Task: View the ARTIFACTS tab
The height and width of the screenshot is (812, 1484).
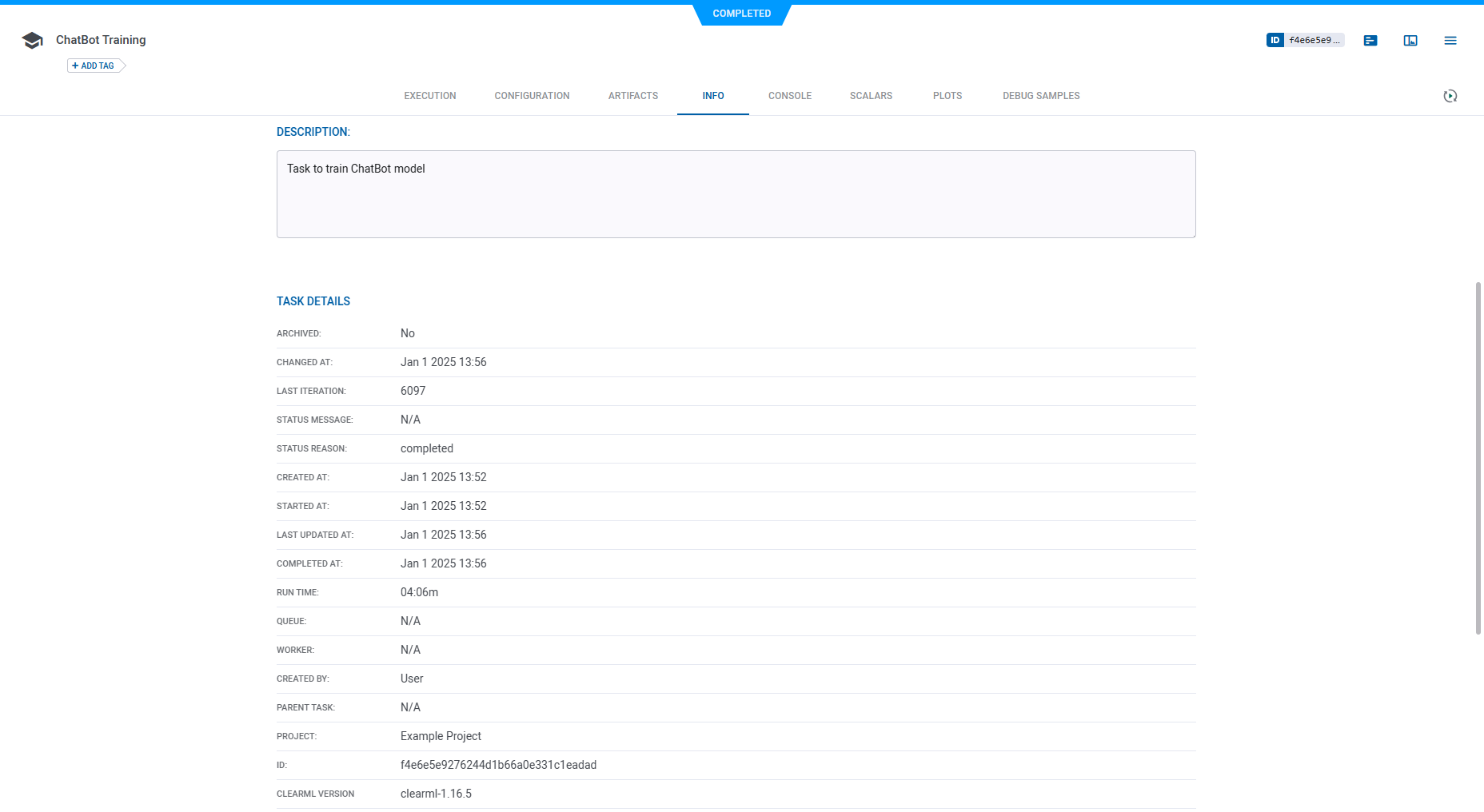Action: click(x=632, y=95)
